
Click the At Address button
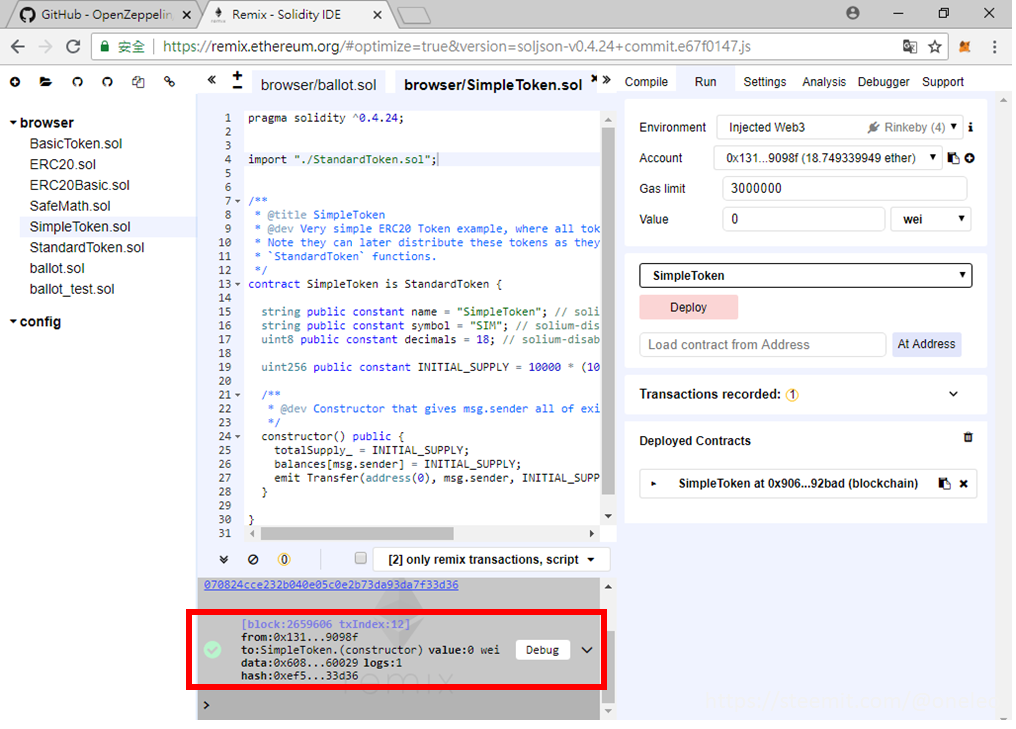pyautogui.click(x=926, y=344)
